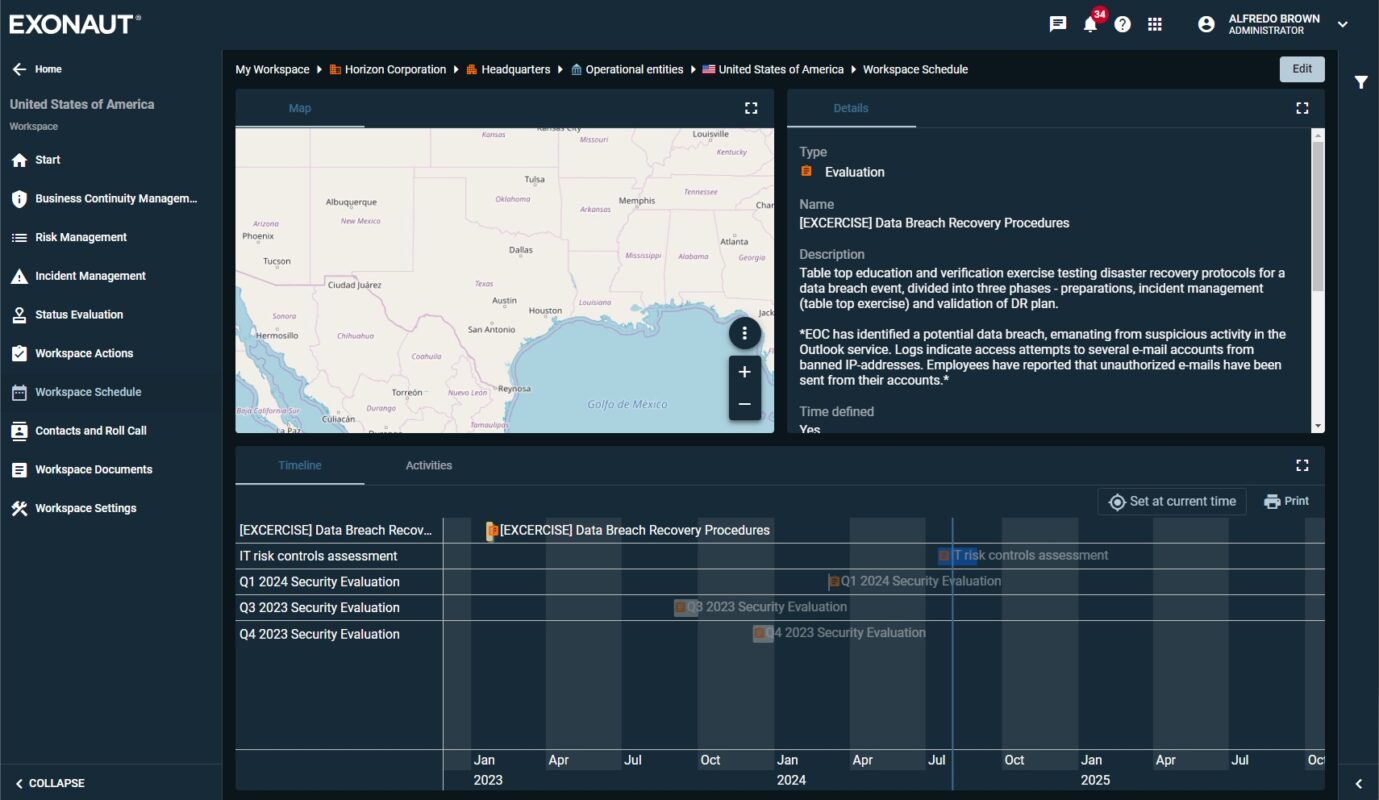Screen dimensions: 1379x800
Task: Click the Details panel scrollbar
Action: coord(1318,217)
